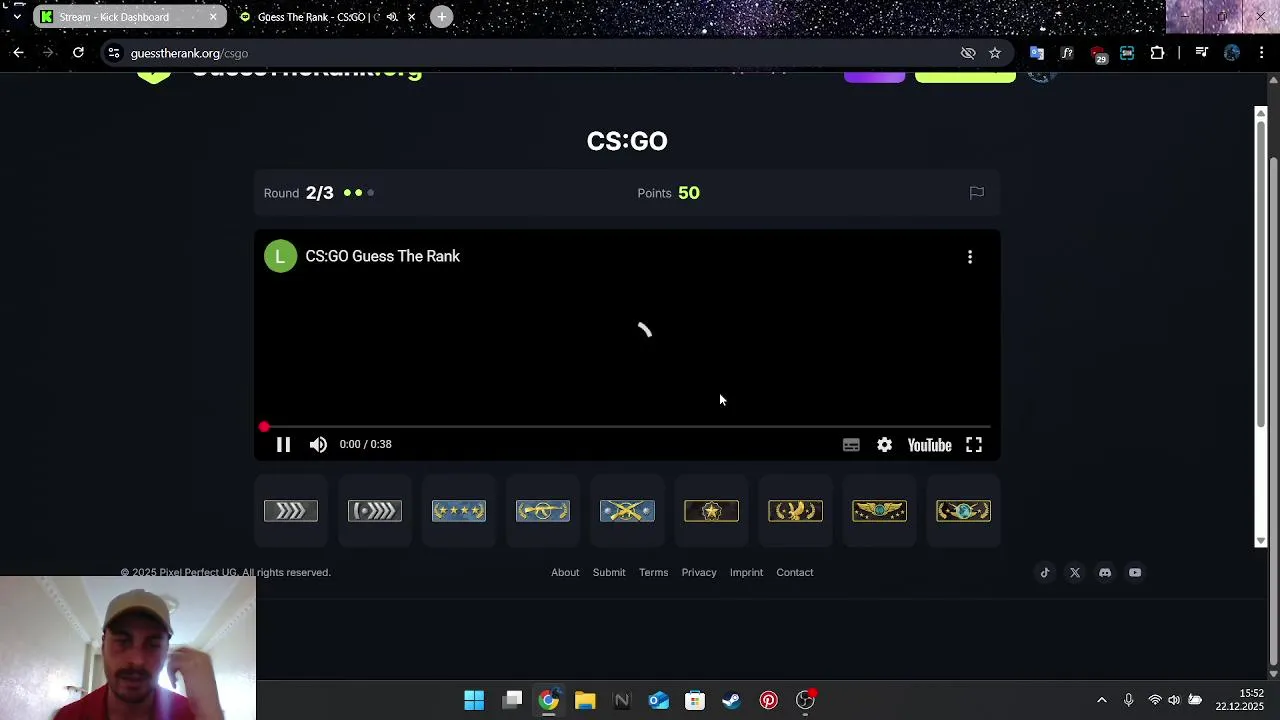Image resolution: width=1280 pixels, height=720 pixels.
Task: Open the Extensions puzzle menu
Action: pyautogui.click(x=1157, y=53)
